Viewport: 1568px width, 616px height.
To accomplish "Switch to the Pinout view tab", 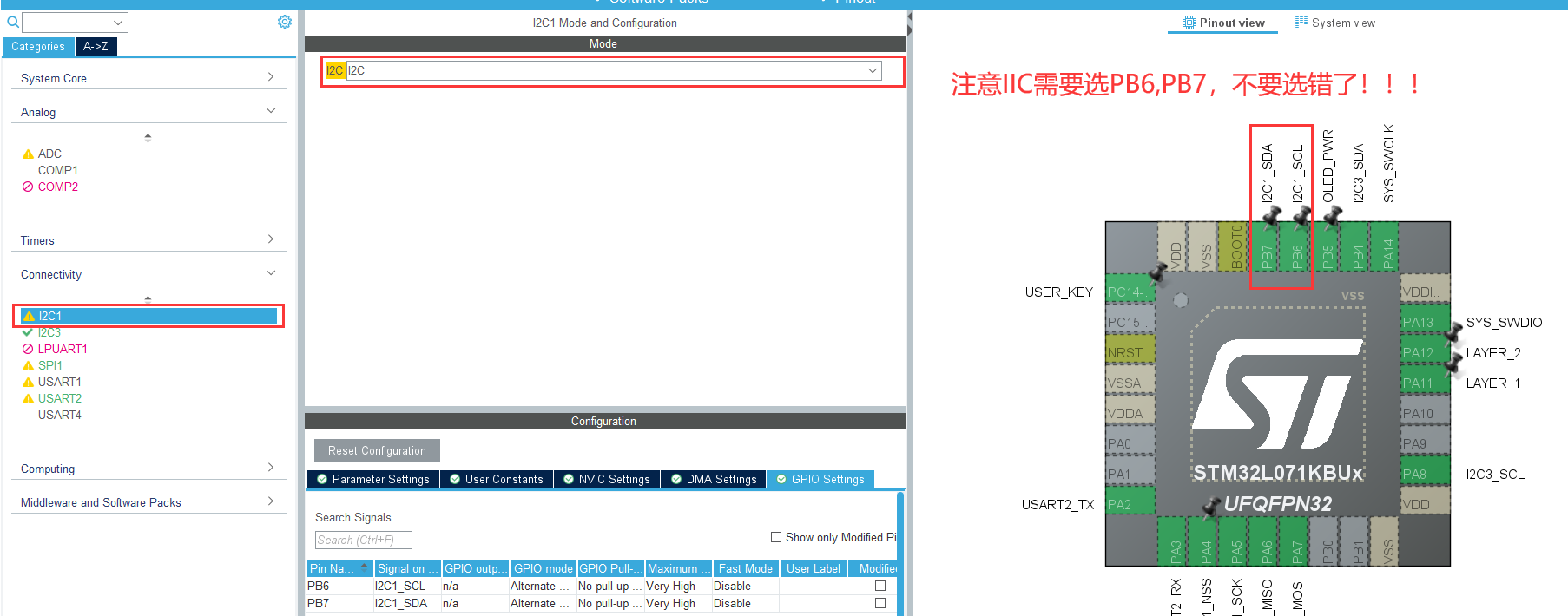I will pyautogui.click(x=1223, y=23).
